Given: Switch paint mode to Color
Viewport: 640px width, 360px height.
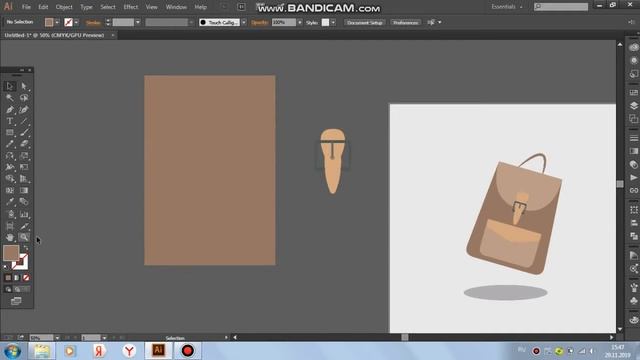Looking at the screenshot, I should tap(8, 278).
